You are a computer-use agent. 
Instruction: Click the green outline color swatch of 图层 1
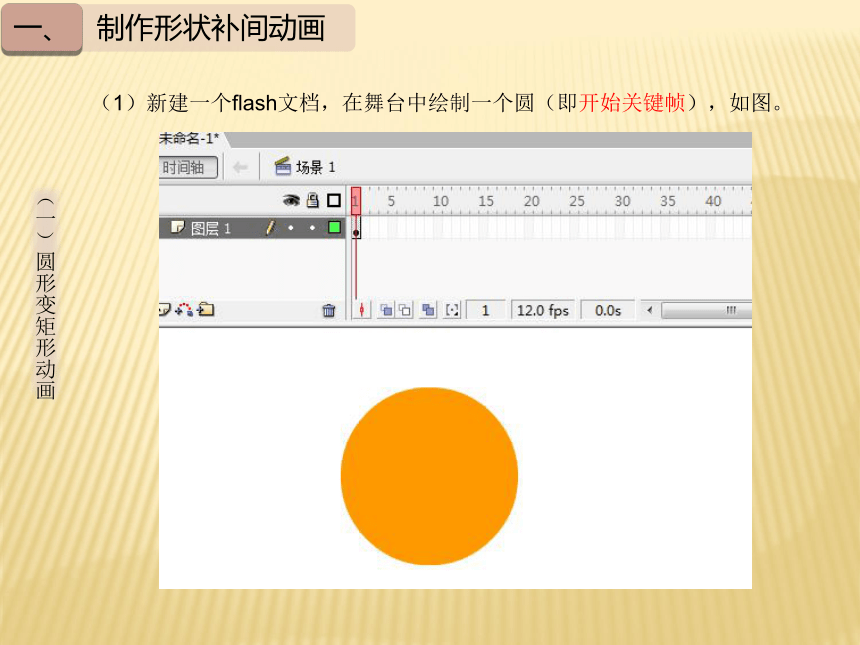pos(334,227)
